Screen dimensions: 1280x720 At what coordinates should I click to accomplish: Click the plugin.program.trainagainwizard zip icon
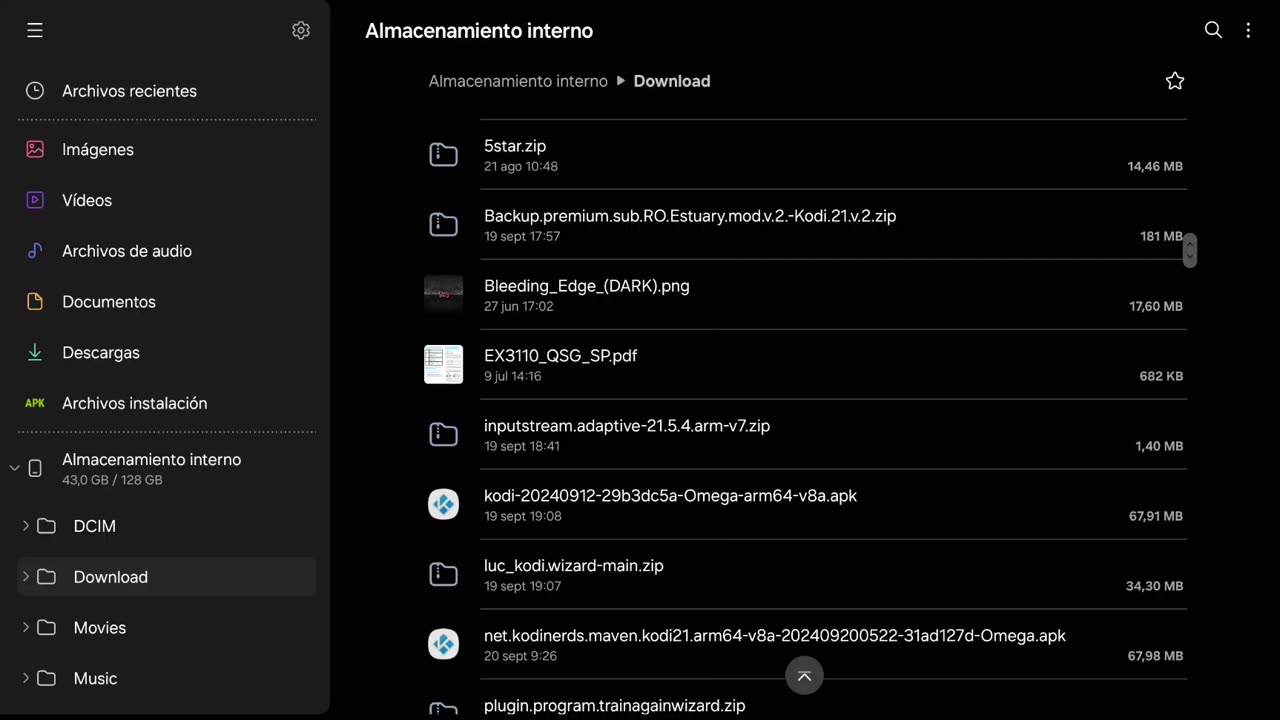[443, 709]
